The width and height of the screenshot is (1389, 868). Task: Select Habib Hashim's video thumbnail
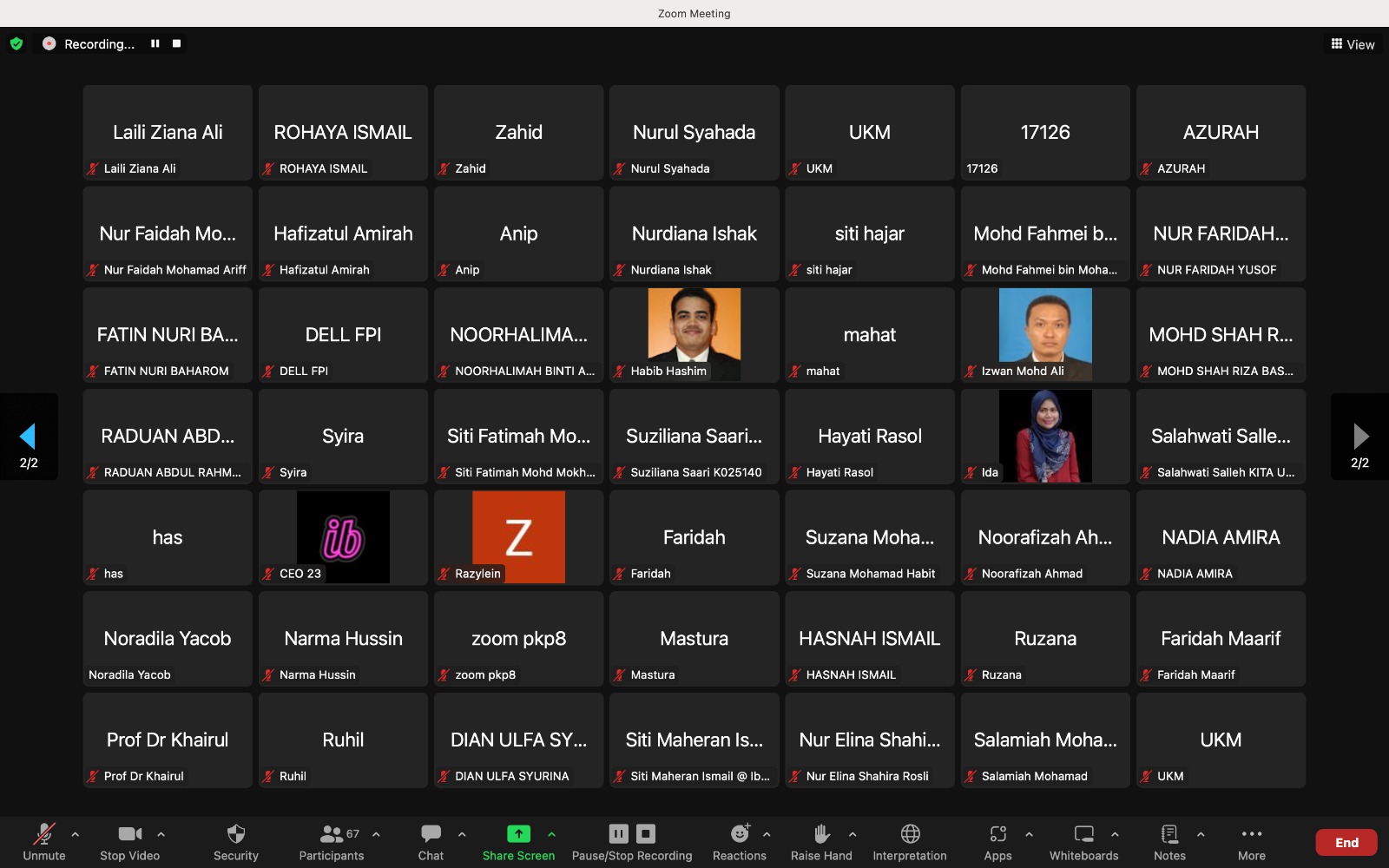(694, 334)
